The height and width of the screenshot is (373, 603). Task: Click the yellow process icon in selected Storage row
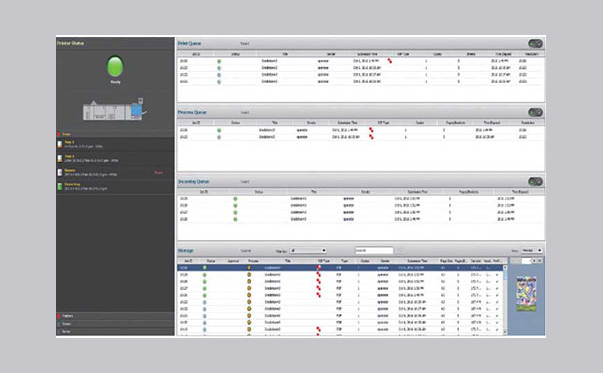point(249,268)
